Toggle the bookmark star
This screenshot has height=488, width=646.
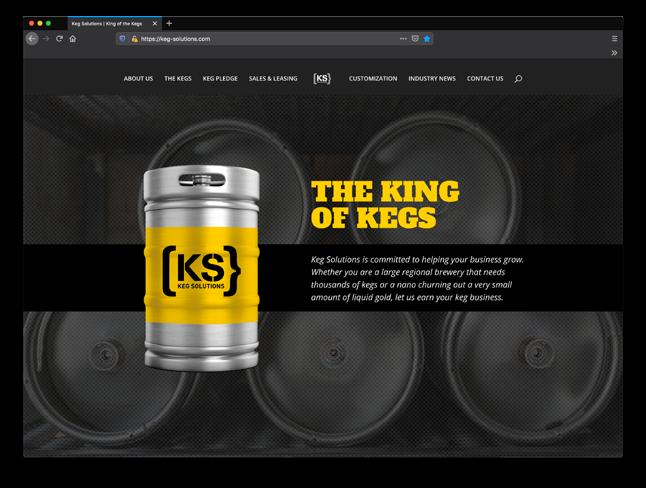point(427,39)
